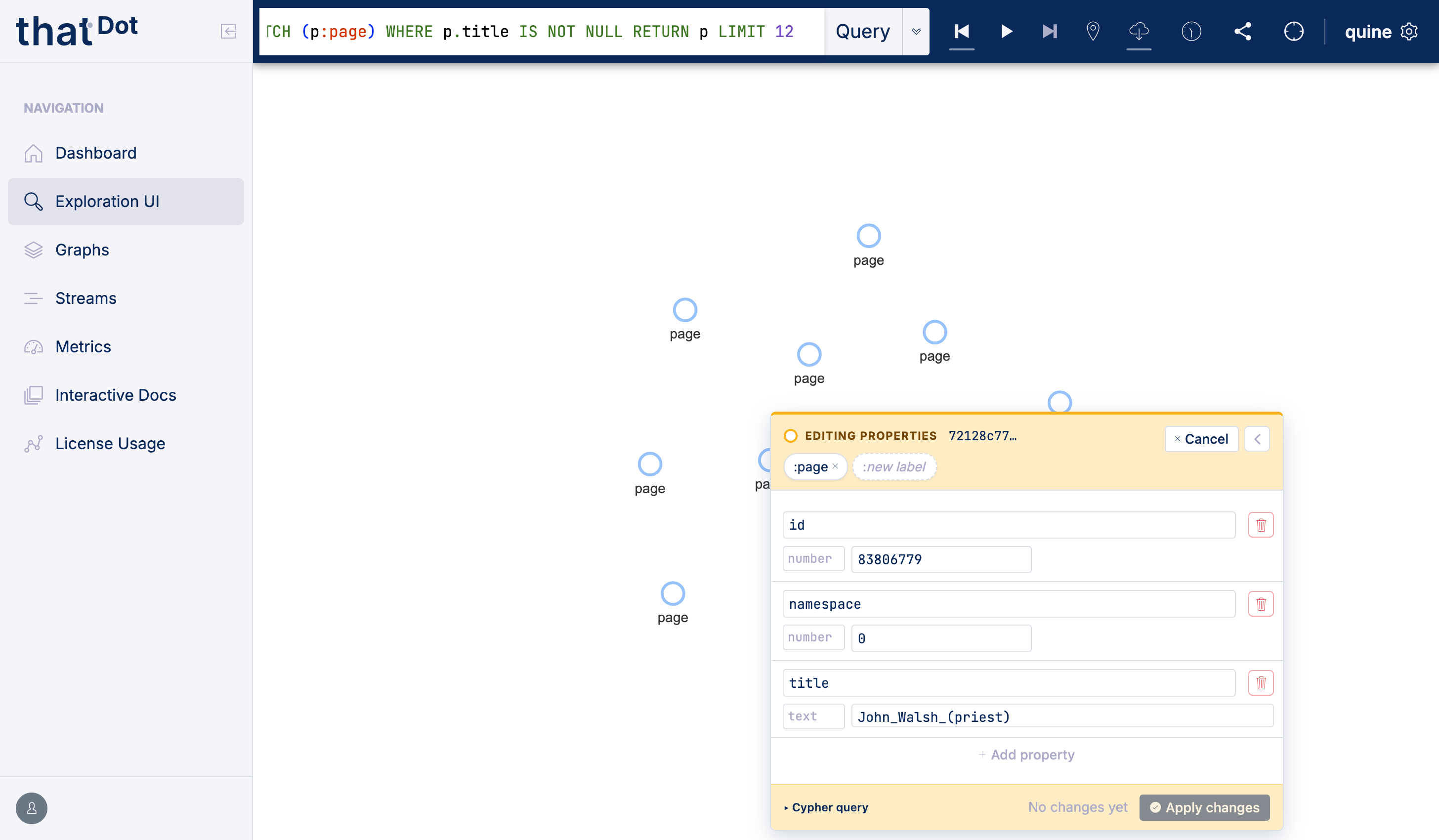
Task: Open the namespace type selector number
Action: click(x=813, y=637)
